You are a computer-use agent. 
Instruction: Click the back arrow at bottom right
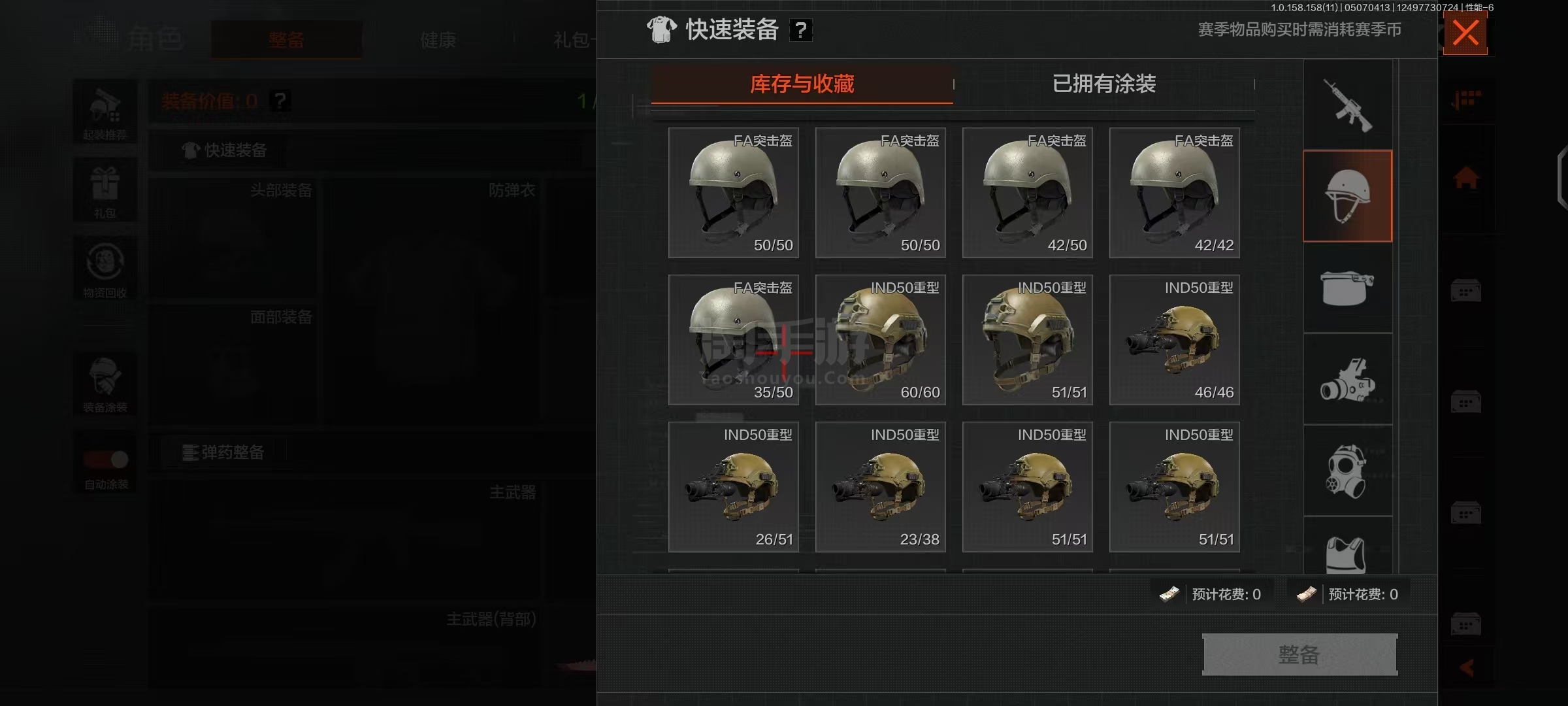[1467, 667]
